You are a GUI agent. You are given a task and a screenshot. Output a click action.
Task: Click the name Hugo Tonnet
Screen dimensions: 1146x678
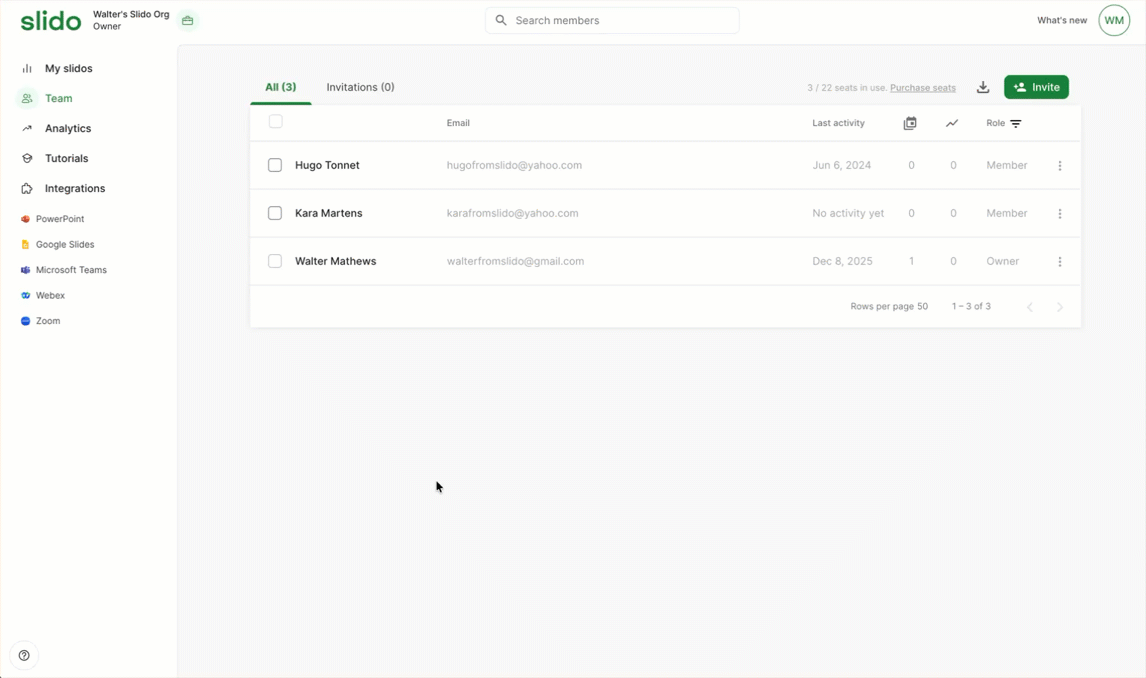pyautogui.click(x=327, y=166)
